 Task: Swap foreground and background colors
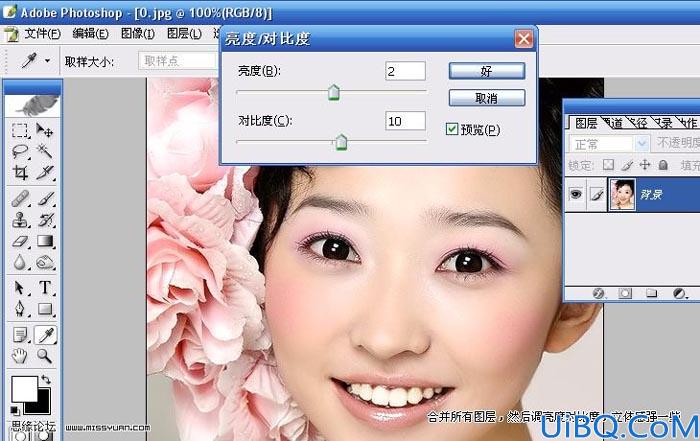coord(46,379)
